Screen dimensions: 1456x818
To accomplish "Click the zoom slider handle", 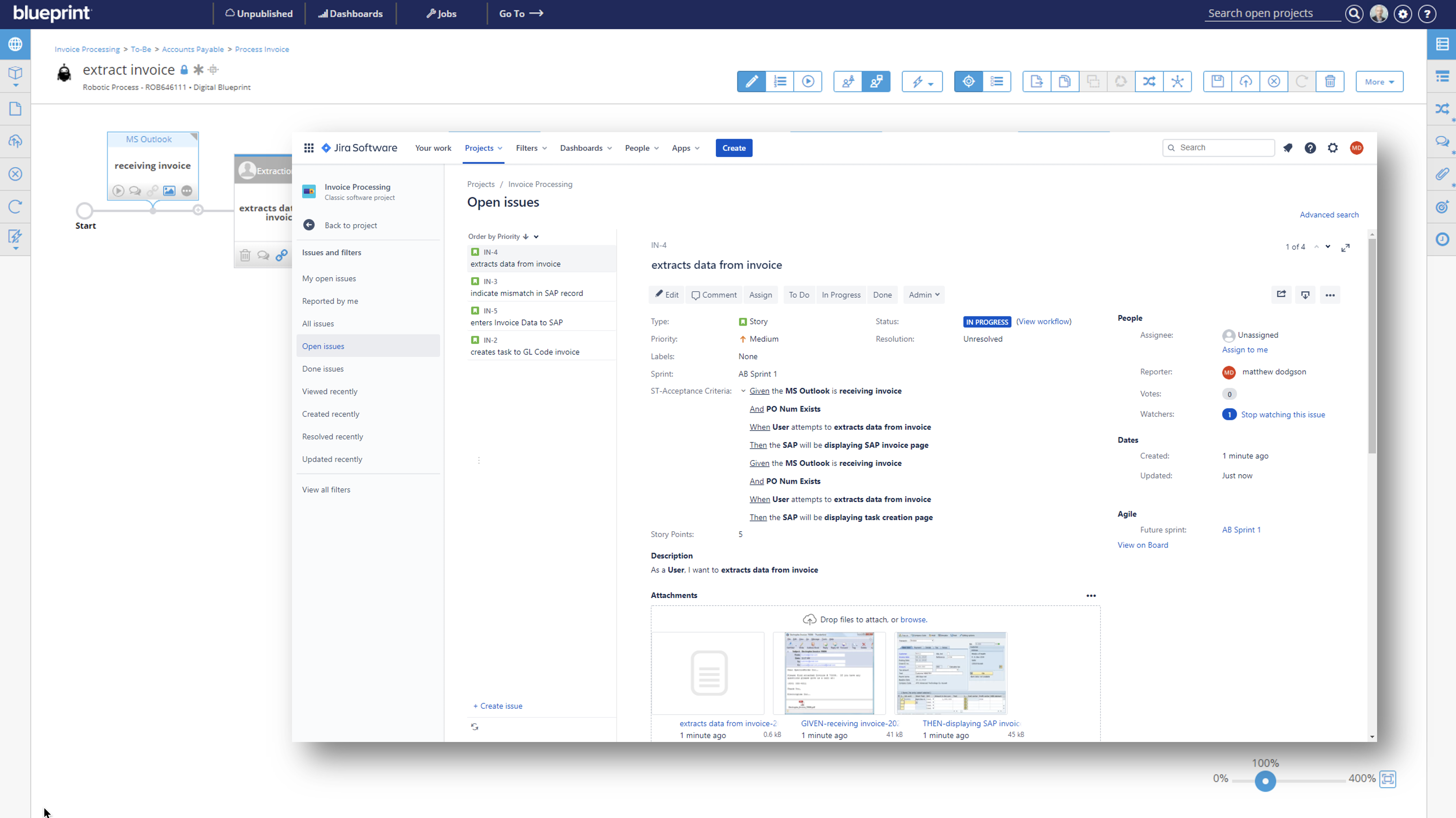I will pos(1266,781).
